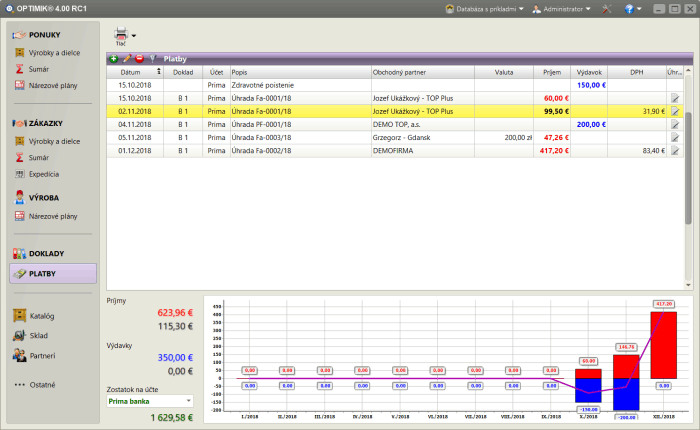
Task: Open the Administrator user dropdown
Action: coord(561,9)
